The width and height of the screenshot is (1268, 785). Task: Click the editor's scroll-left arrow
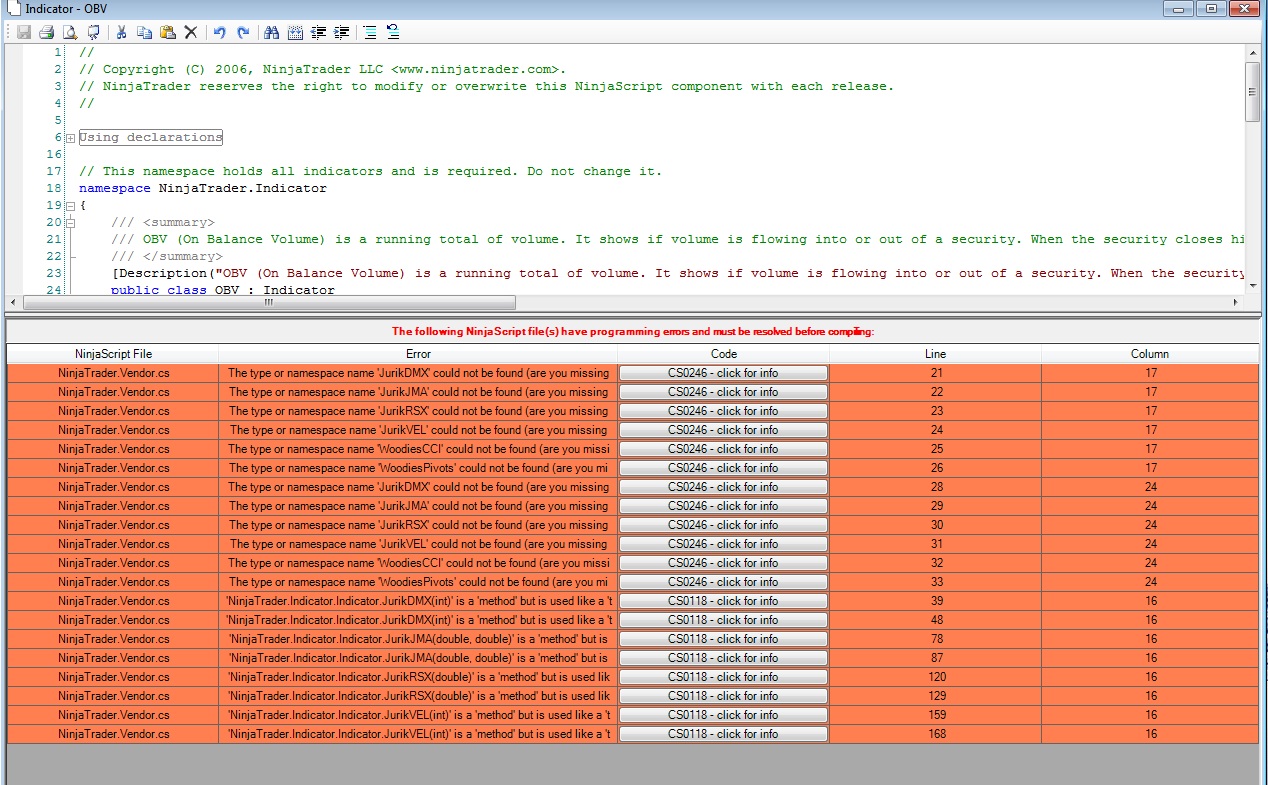click(x=13, y=301)
